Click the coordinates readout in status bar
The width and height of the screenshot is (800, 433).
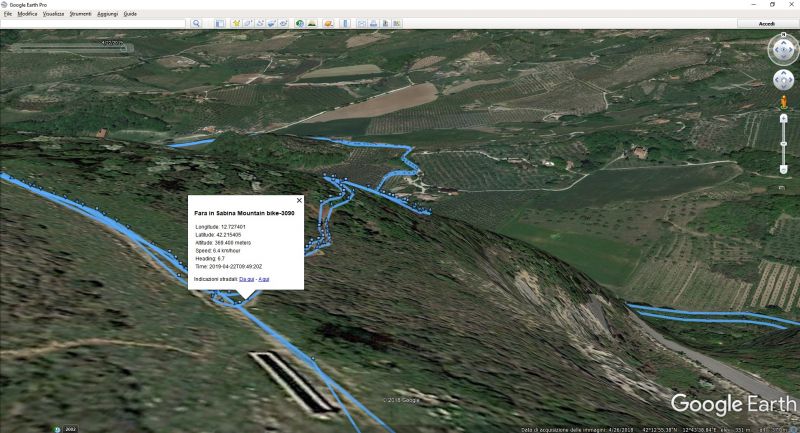[679, 430]
